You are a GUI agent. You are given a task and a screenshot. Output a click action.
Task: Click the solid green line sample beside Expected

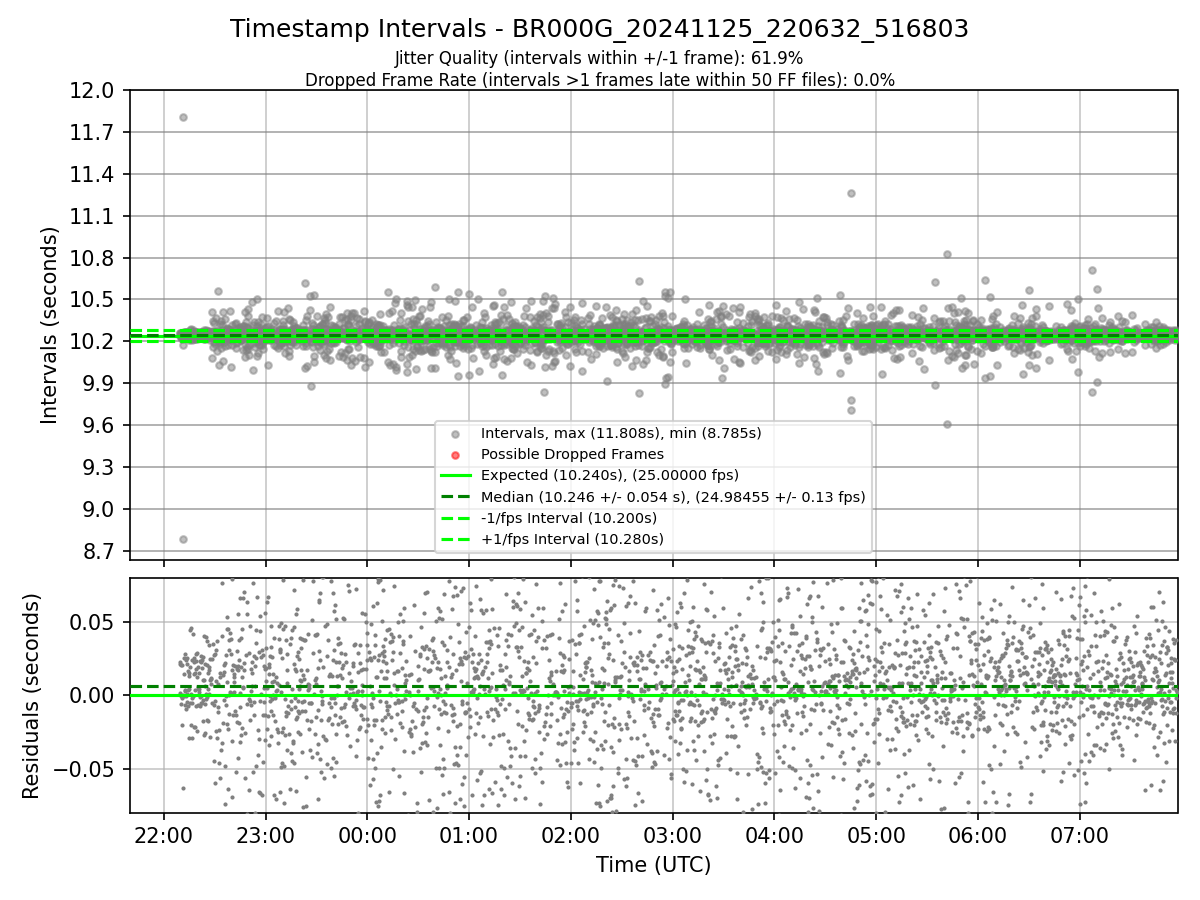coord(456,476)
